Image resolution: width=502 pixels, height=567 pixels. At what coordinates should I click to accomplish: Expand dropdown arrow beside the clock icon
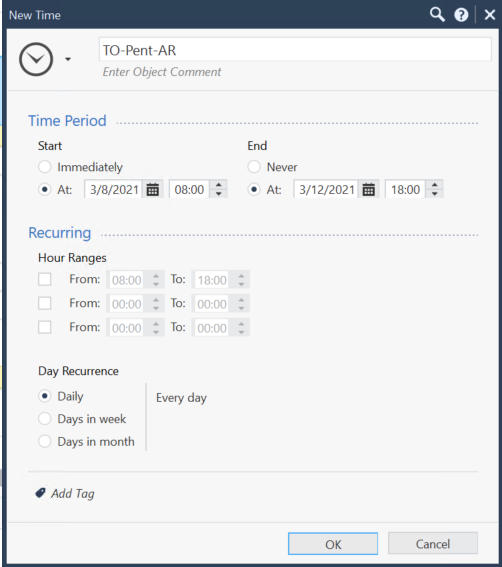(68, 59)
